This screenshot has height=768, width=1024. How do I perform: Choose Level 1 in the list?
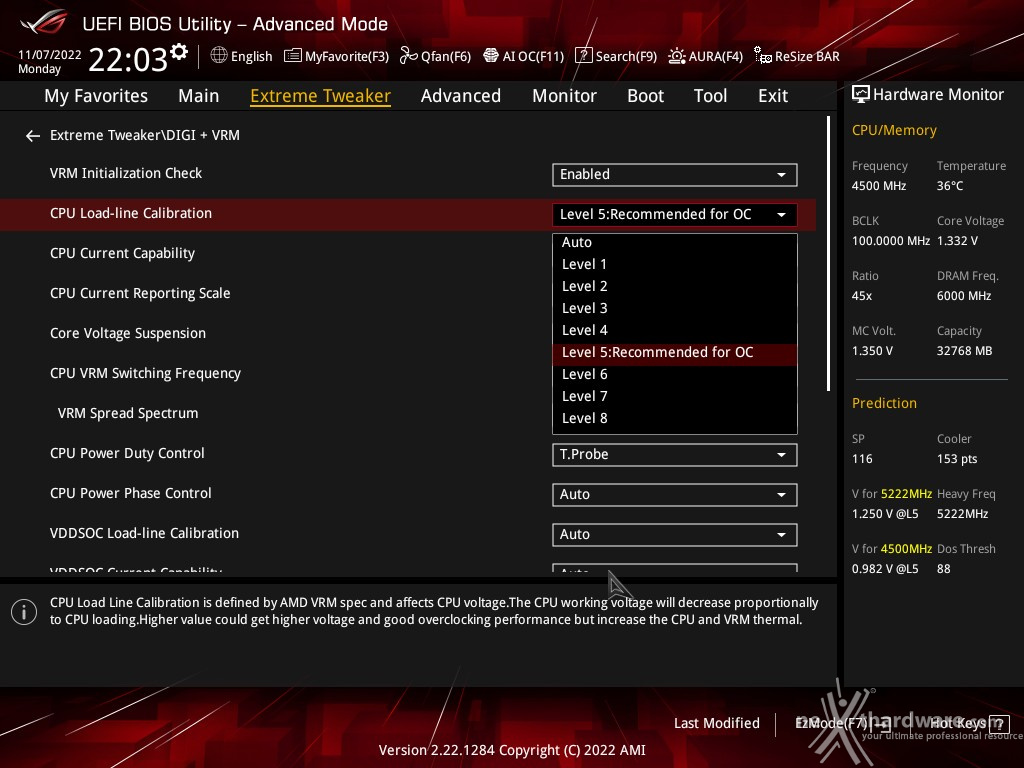click(x=675, y=264)
